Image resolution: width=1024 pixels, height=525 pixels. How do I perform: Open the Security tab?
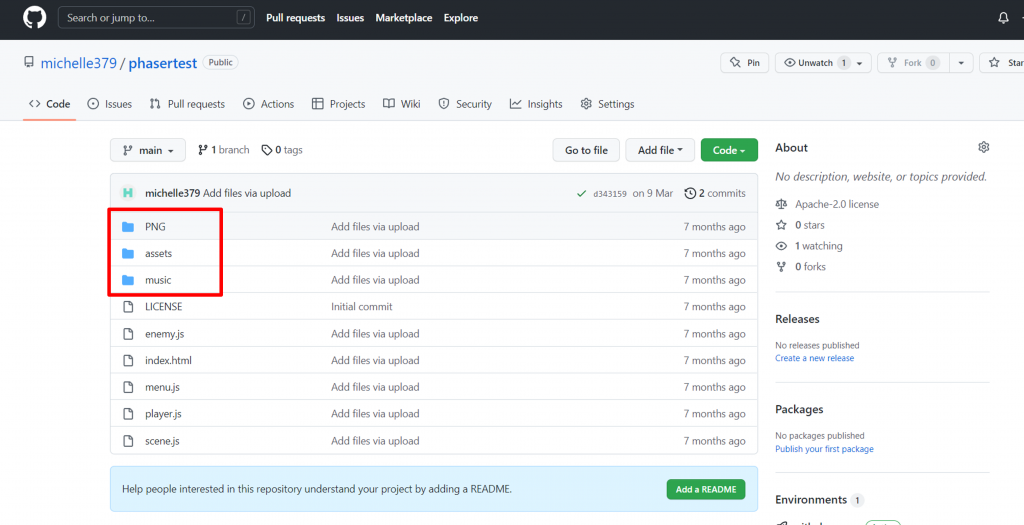[465, 104]
